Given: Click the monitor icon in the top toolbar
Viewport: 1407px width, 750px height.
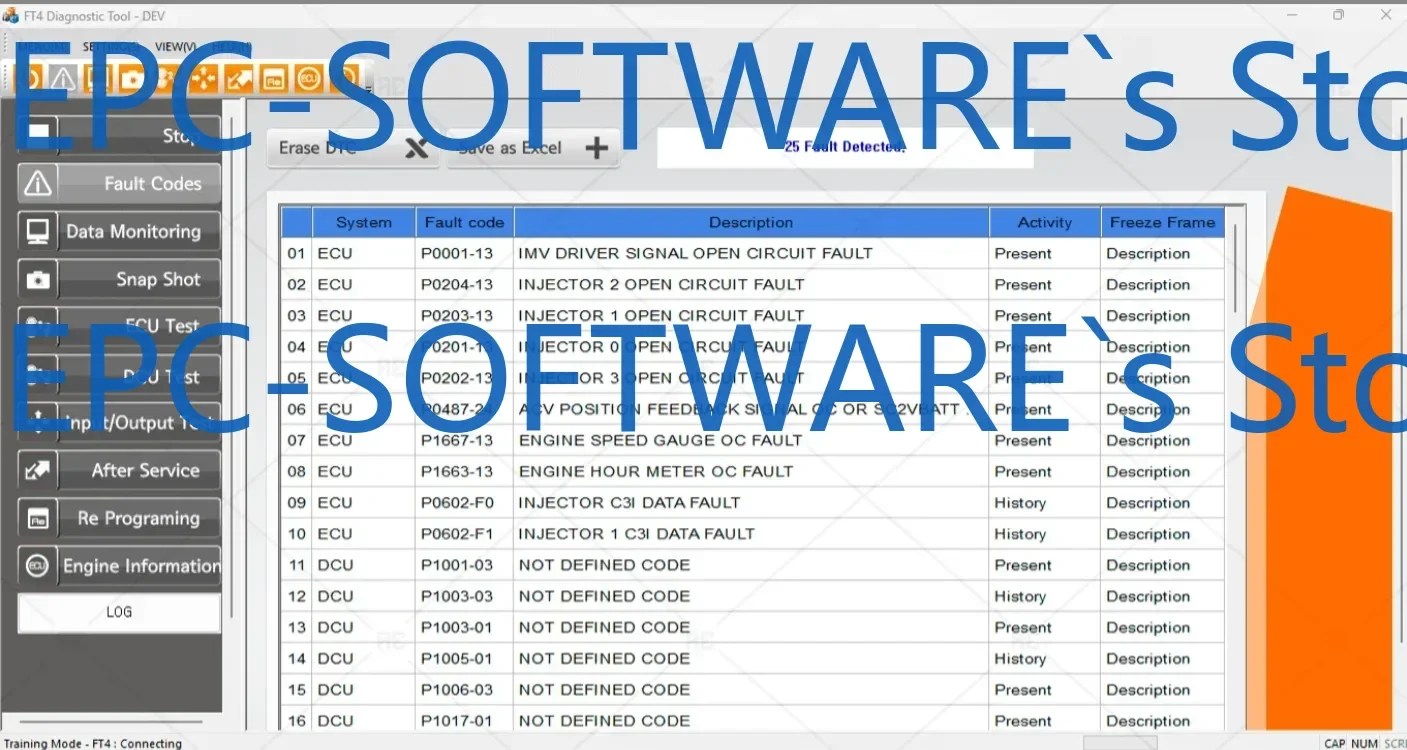Looking at the screenshot, I should coord(97,78).
